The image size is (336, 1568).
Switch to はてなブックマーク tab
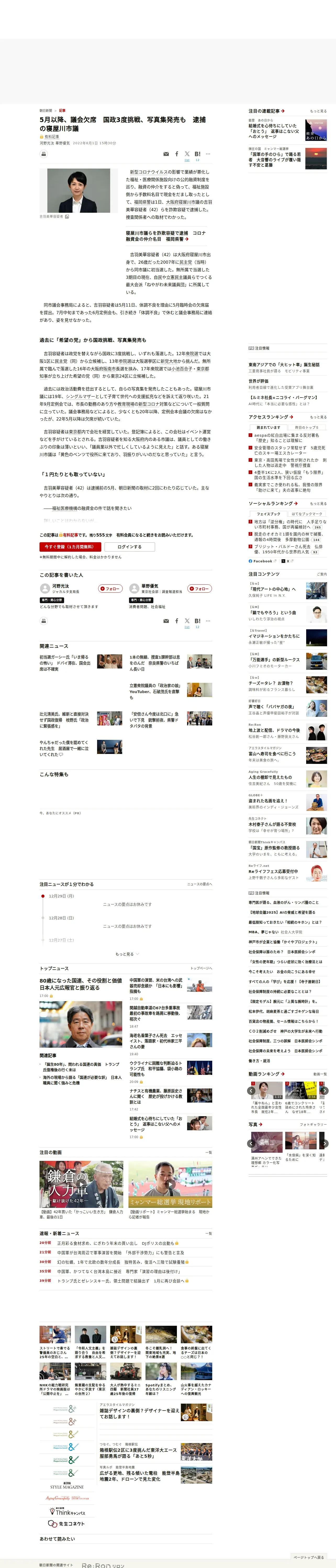307,514
